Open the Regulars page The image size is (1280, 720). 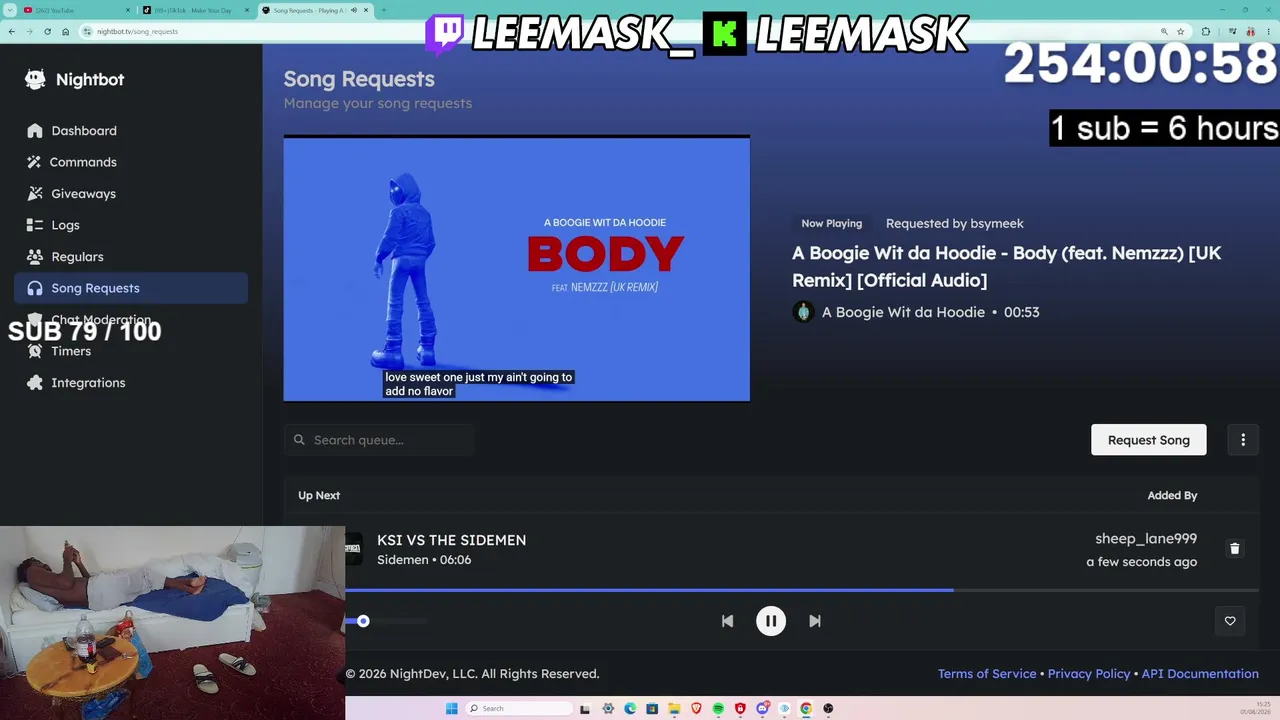pyautogui.click(x=131, y=257)
